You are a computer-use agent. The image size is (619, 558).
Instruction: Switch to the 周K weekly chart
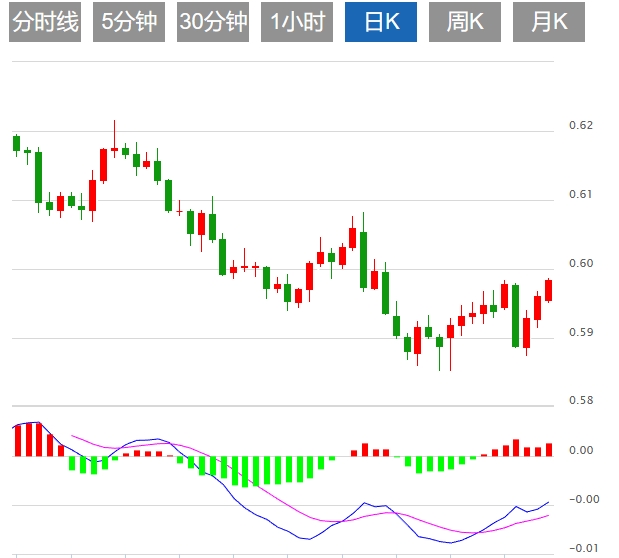(x=465, y=22)
